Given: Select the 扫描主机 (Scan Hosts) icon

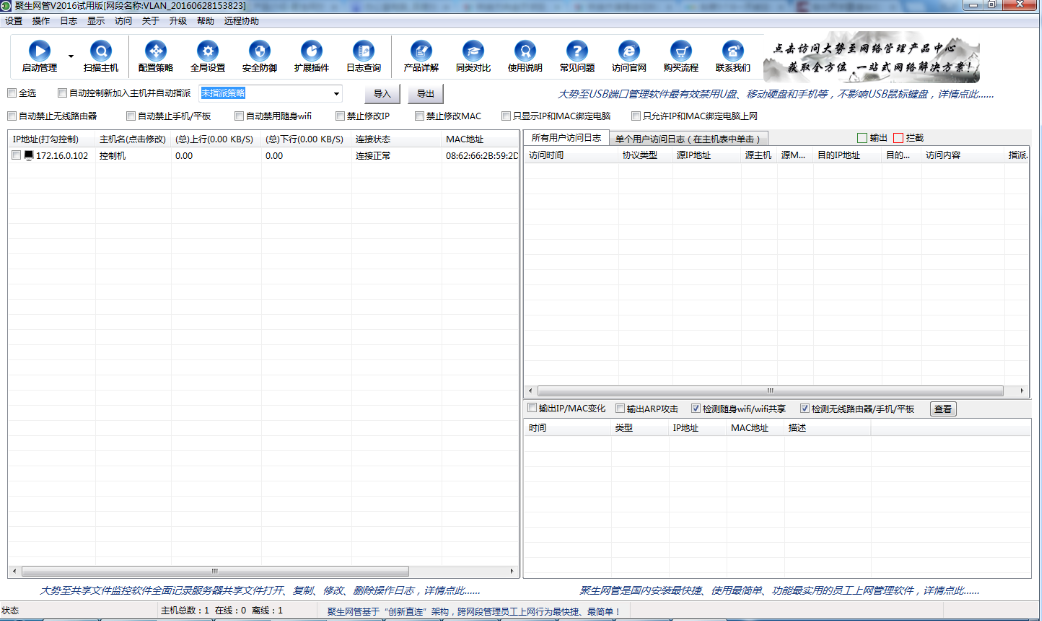Looking at the screenshot, I should pos(103,55).
